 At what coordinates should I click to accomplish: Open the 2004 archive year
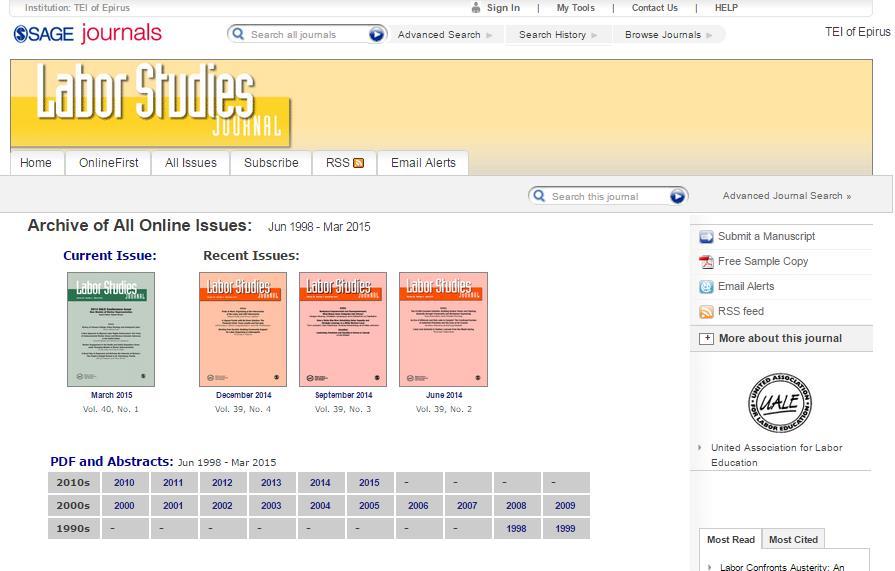pos(320,505)
